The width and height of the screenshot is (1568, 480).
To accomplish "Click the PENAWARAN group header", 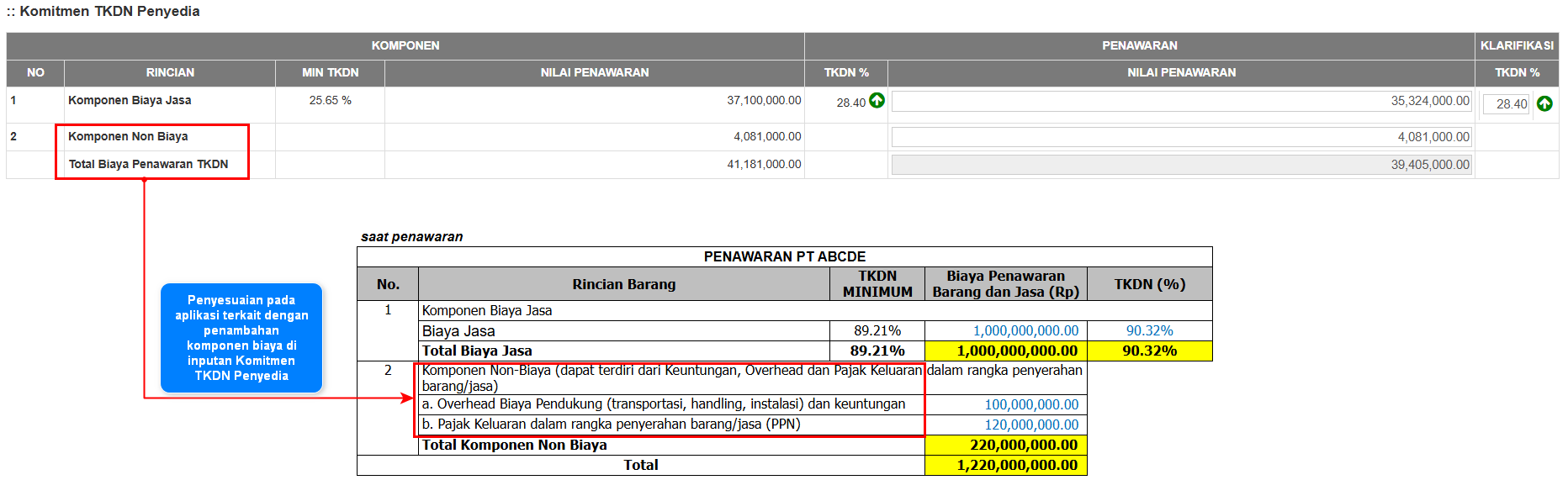I will pos(1139,45).
